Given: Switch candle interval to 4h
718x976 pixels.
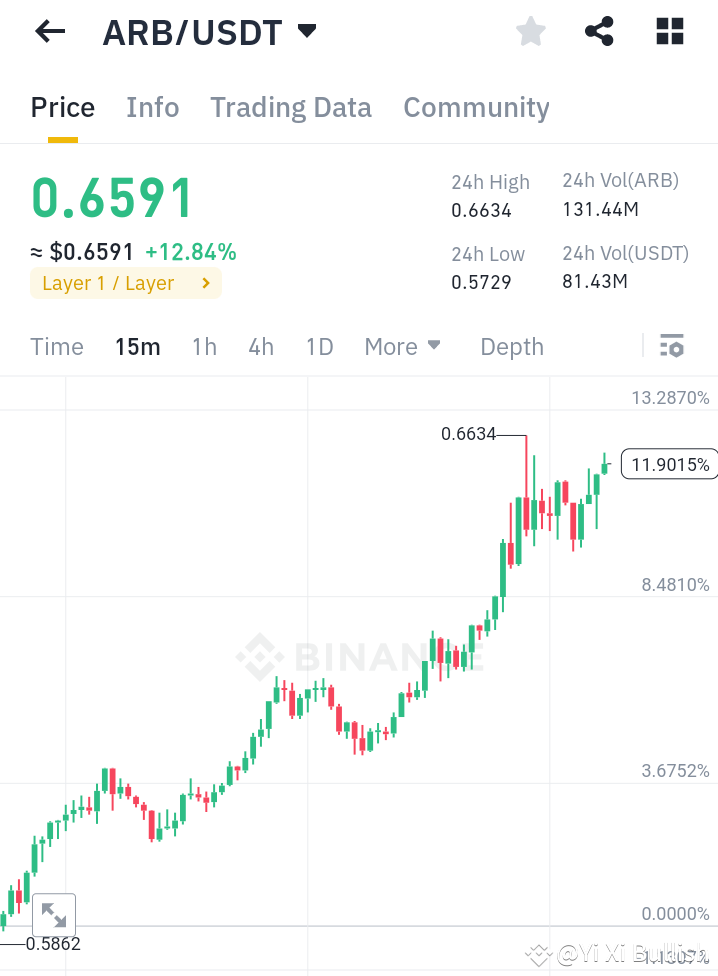Looking at the screenshot, I should click(x=261, y=346).
